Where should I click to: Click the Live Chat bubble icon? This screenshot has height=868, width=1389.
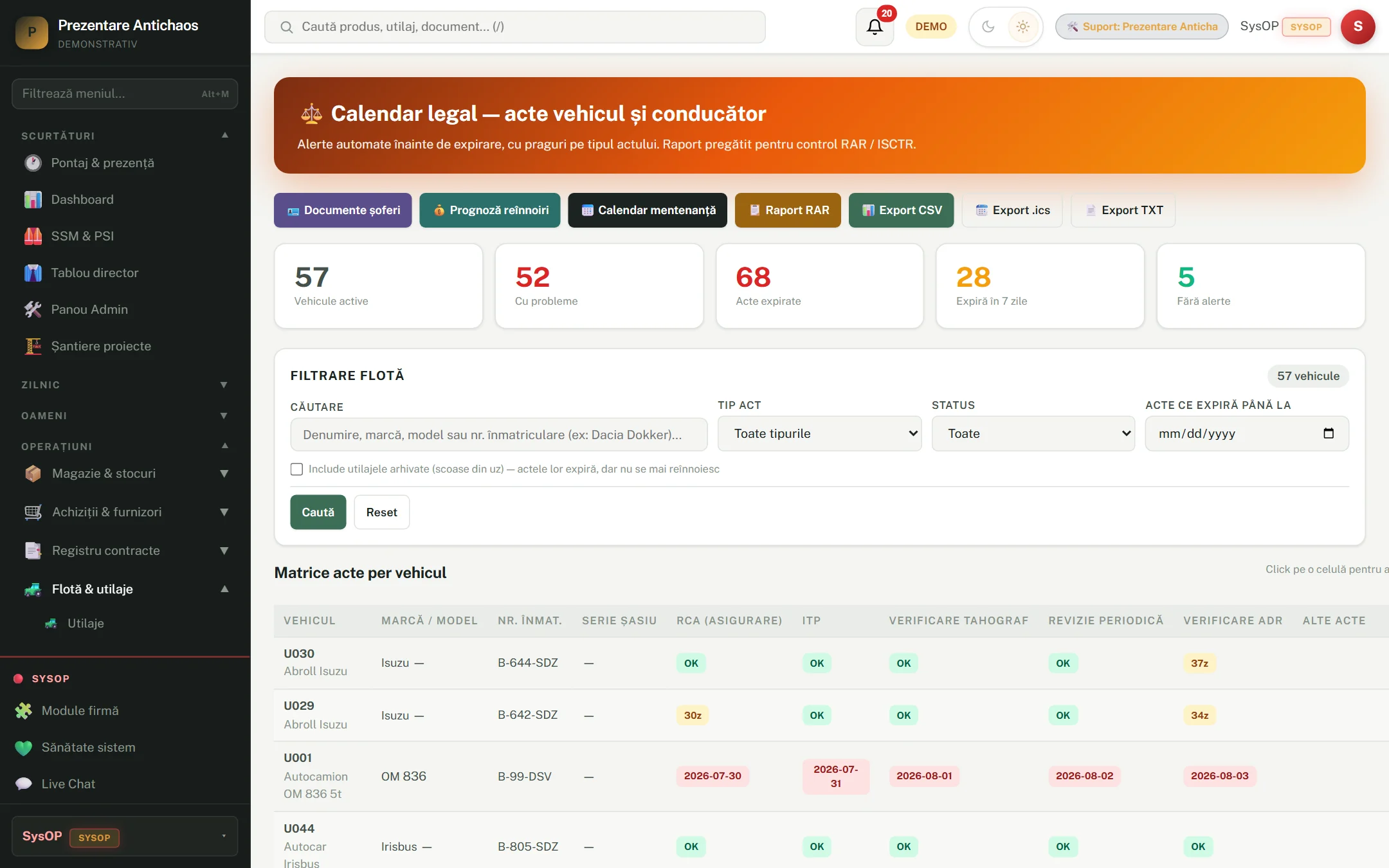[x=24, y=784]
